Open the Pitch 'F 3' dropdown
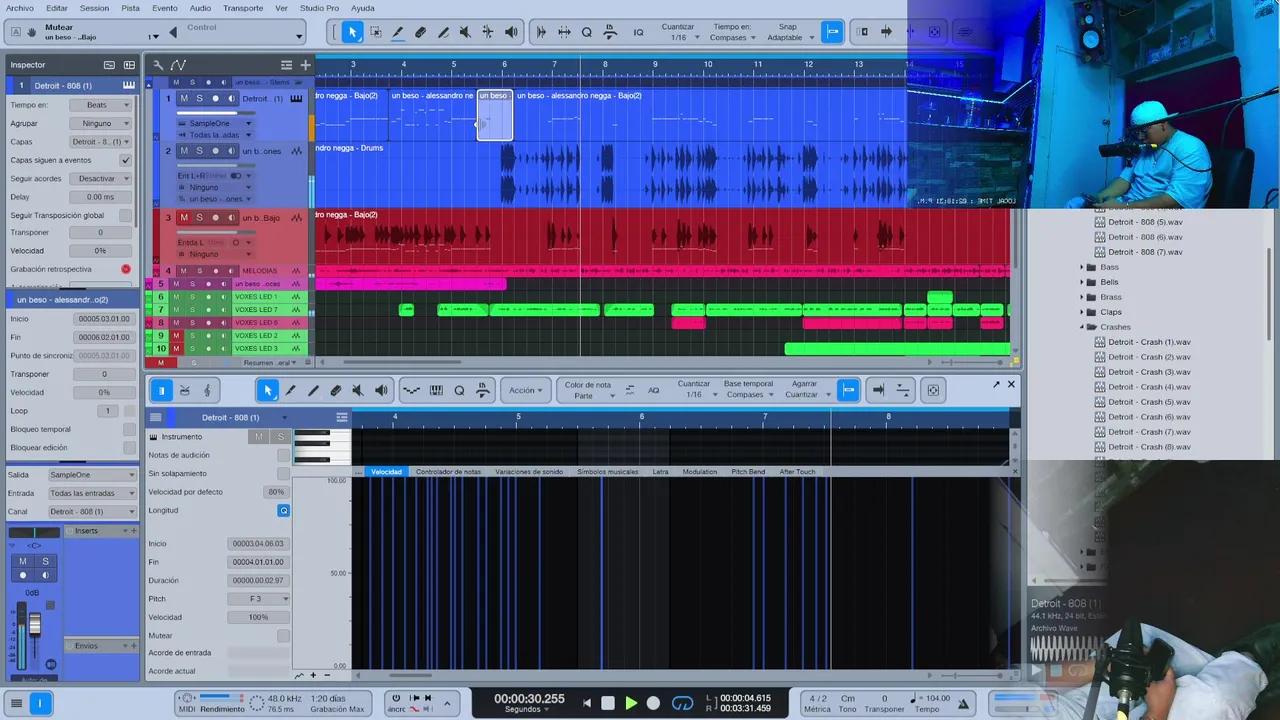The width and height of the screenshot is (1280, 720). 260,599
